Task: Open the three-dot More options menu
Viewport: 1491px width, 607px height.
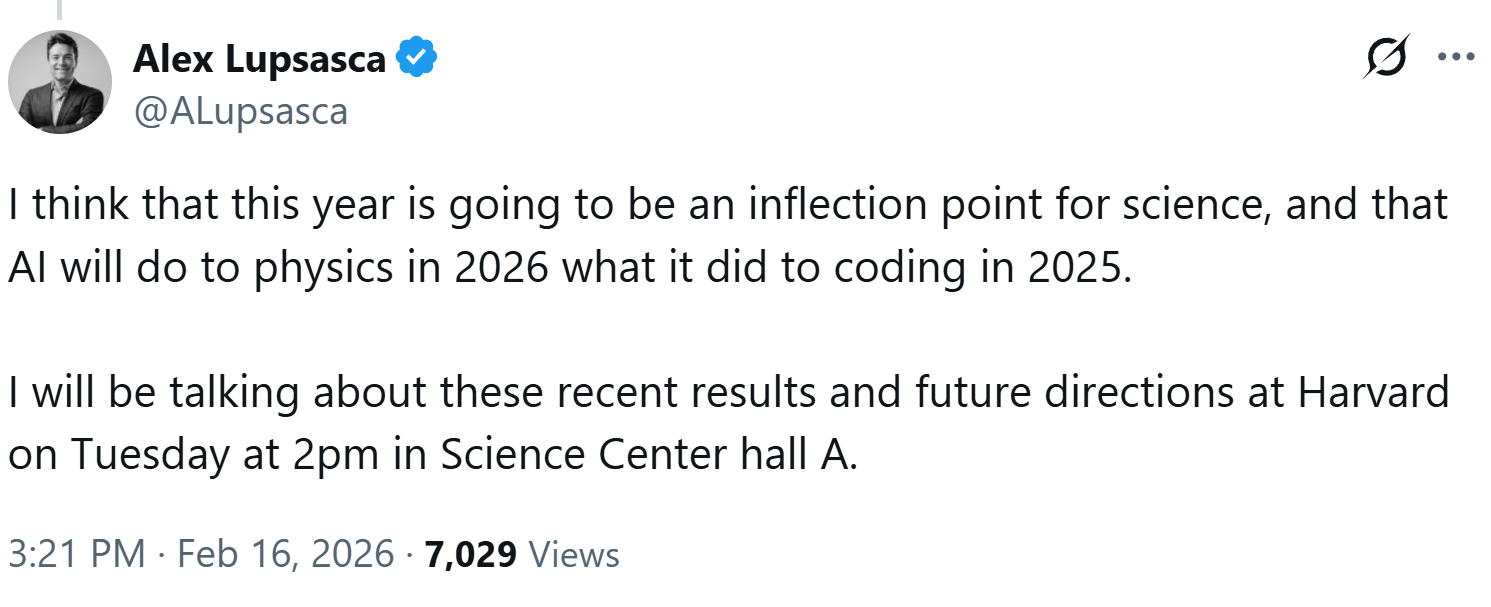Action: [x=1456, y=57]
